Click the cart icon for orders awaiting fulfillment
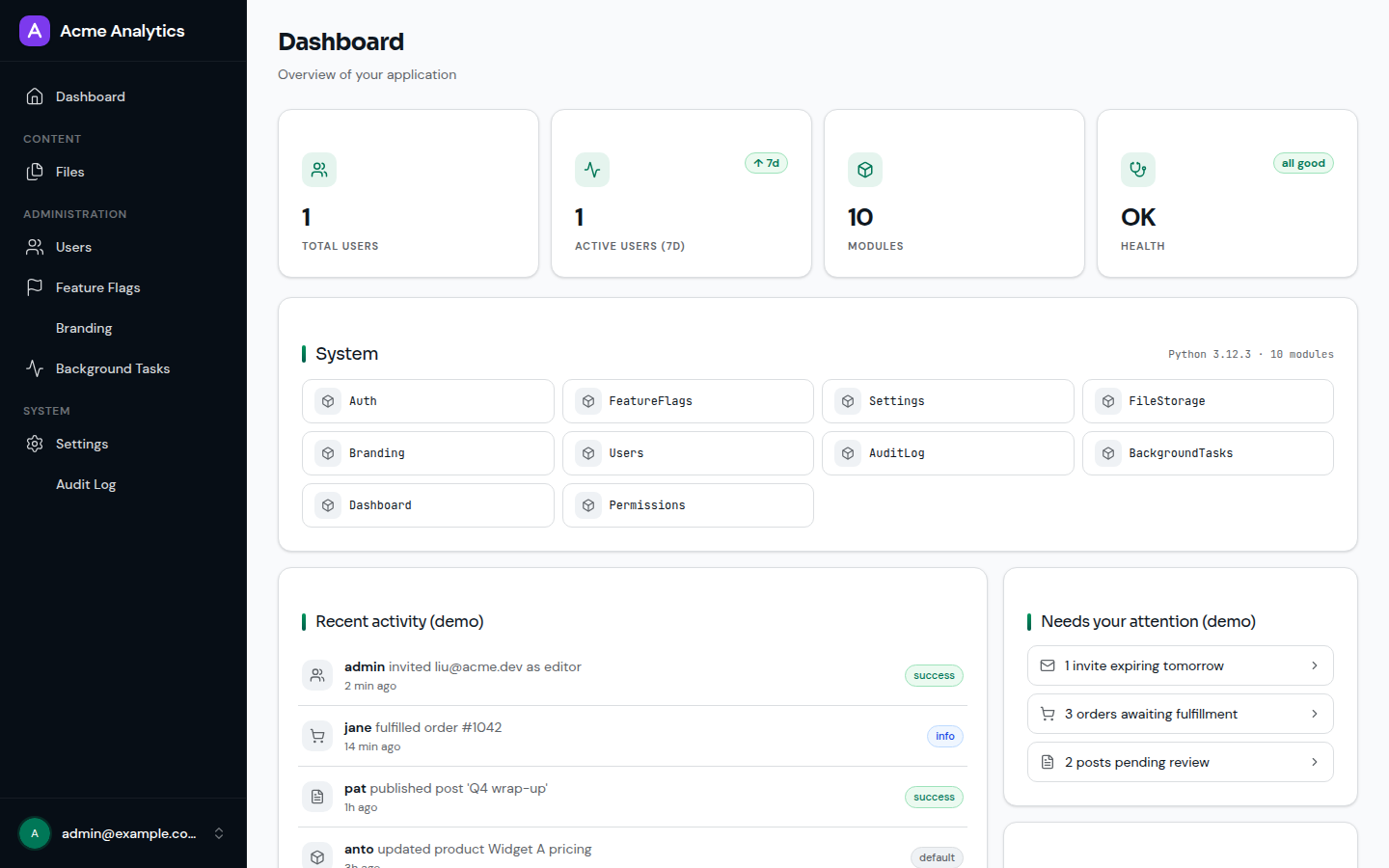 point(1048,714)
